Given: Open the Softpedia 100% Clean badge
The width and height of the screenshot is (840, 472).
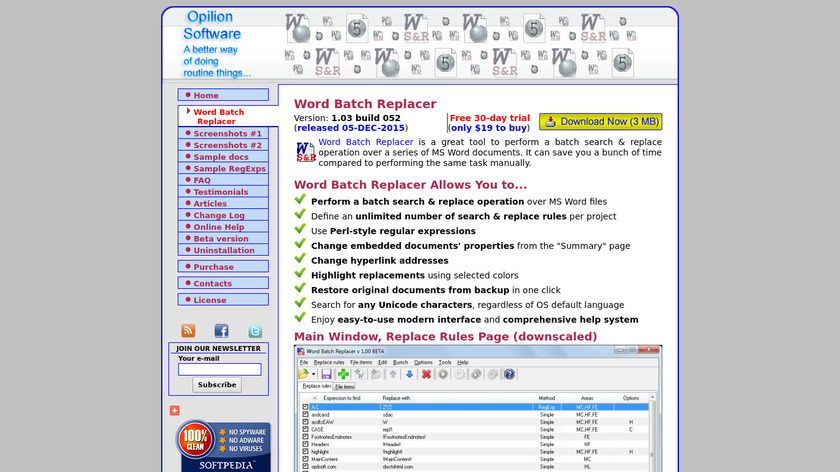Looking at the screenshot, I should coord(223,446).
